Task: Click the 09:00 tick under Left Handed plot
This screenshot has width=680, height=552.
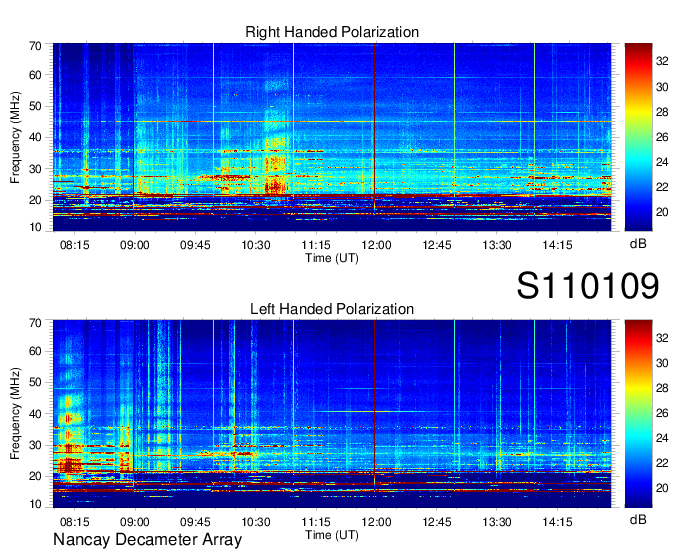Action: (x=134, y=522)
